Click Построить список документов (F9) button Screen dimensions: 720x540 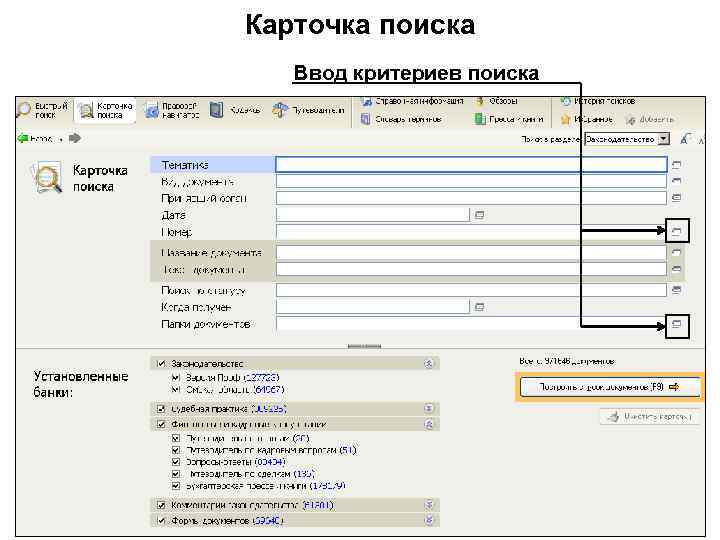[610, 387]
